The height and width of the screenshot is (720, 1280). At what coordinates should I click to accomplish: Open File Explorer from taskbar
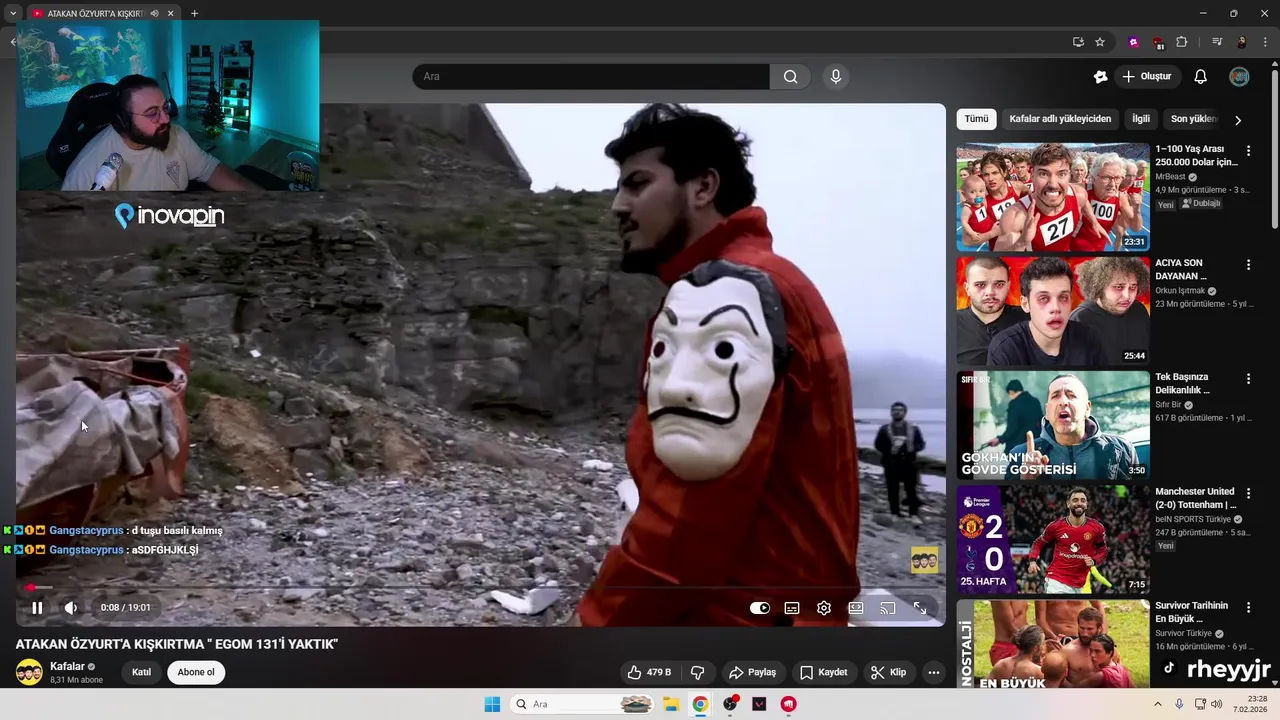click(x=671, y=704)
